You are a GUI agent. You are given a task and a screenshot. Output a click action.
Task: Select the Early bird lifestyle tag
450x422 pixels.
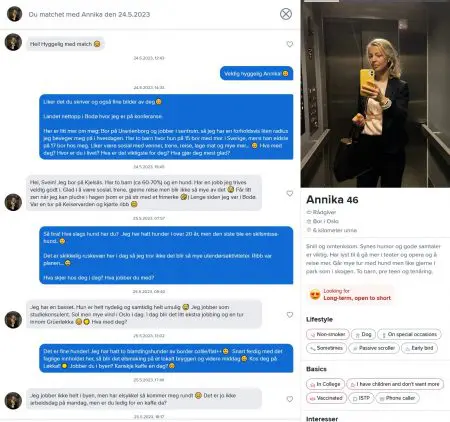(419, 348)
